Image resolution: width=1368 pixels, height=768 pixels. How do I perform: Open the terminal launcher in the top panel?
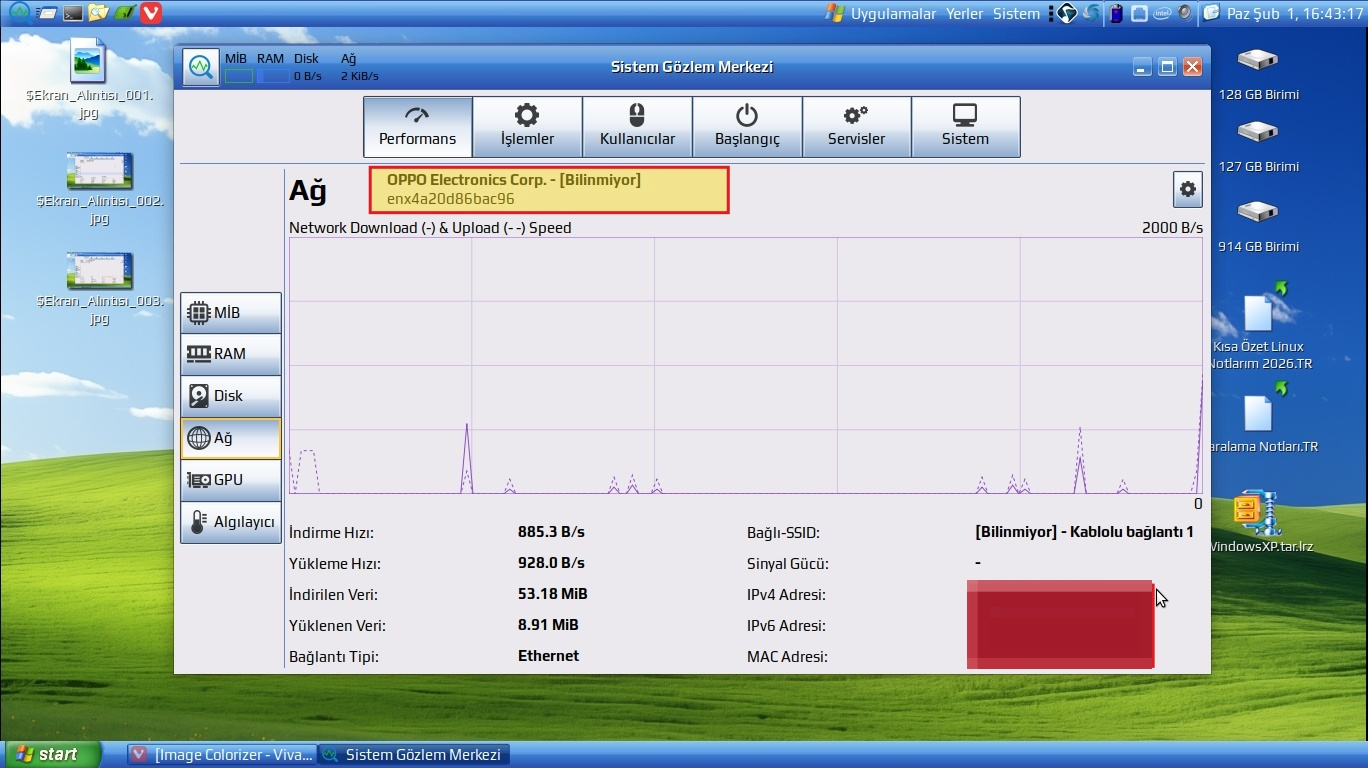coord(72,13)
